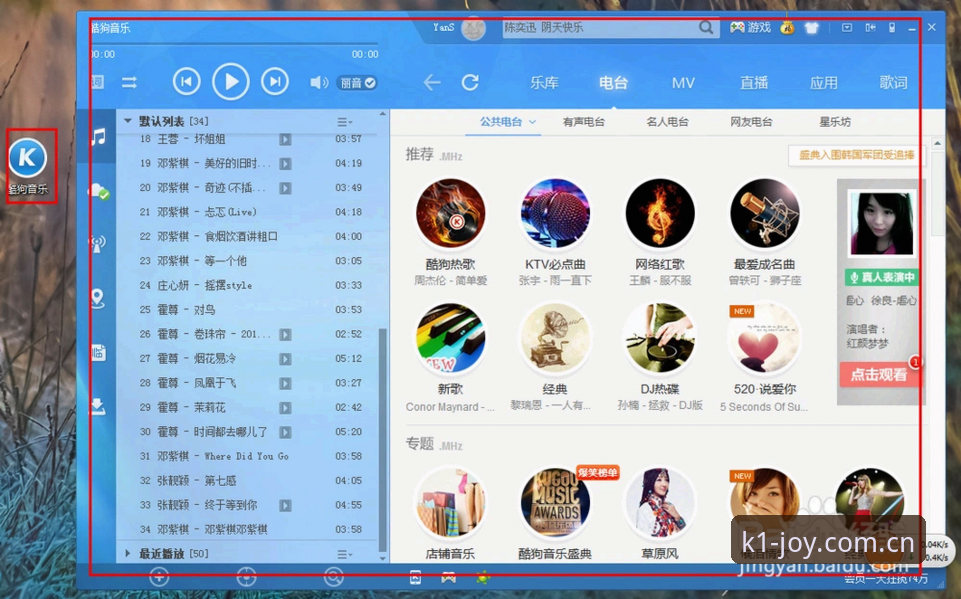Open skin settings with the shirt icon
This screenshot has height=599, width=961.
811,28
